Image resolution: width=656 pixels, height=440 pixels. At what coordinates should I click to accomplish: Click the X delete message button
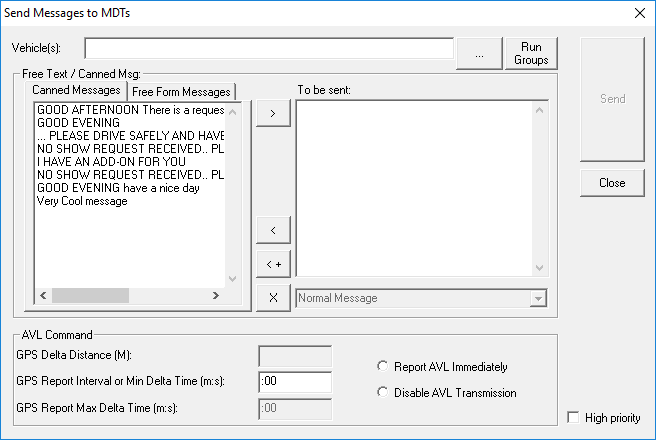(x=274, y=297)
